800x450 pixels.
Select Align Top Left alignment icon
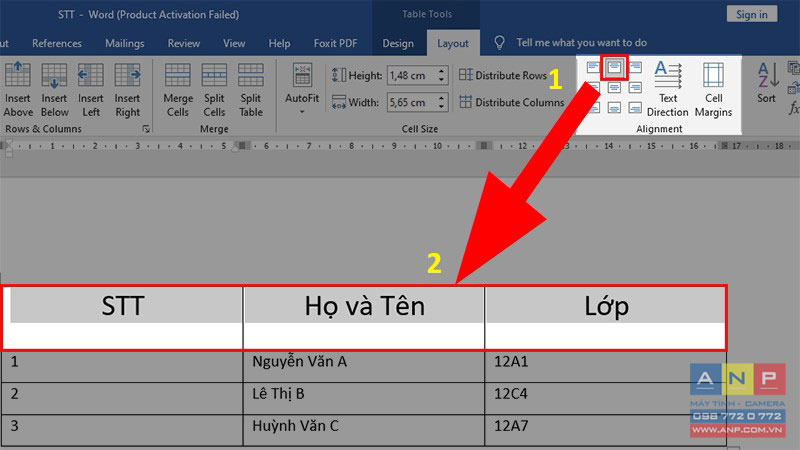click(593, 67)
